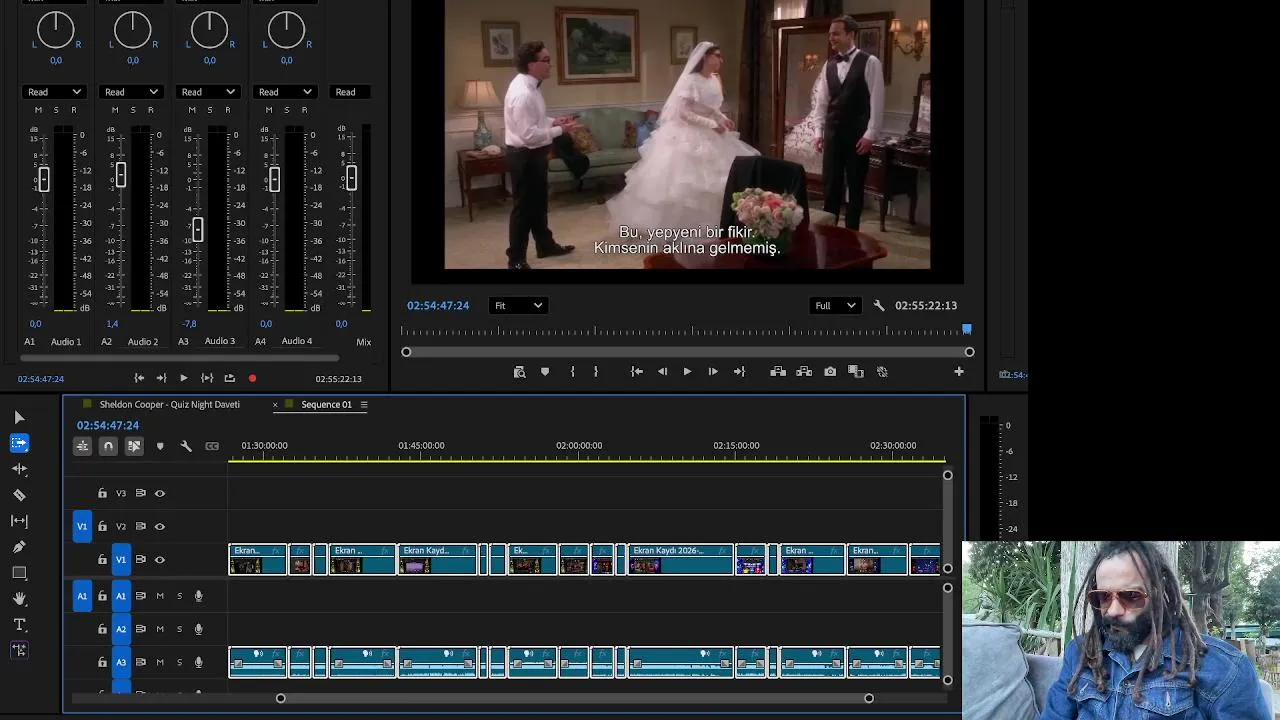
Task: Click the Audio 1 pan knob
Action: 56,31
